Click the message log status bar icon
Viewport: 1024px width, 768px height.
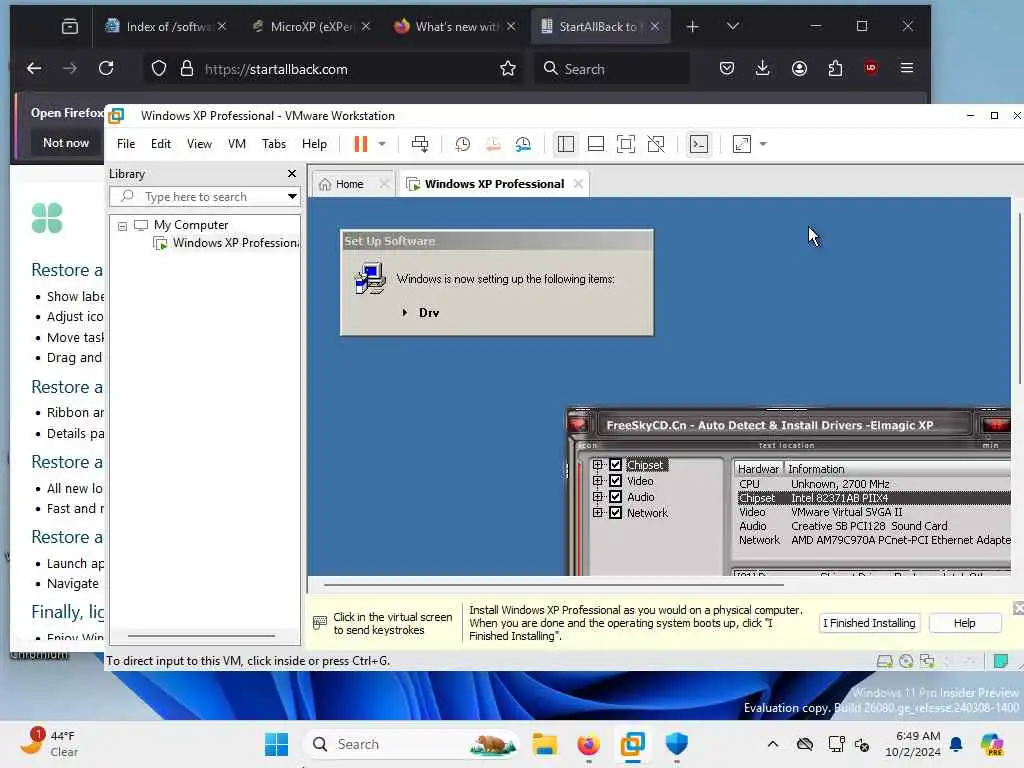1000,661
